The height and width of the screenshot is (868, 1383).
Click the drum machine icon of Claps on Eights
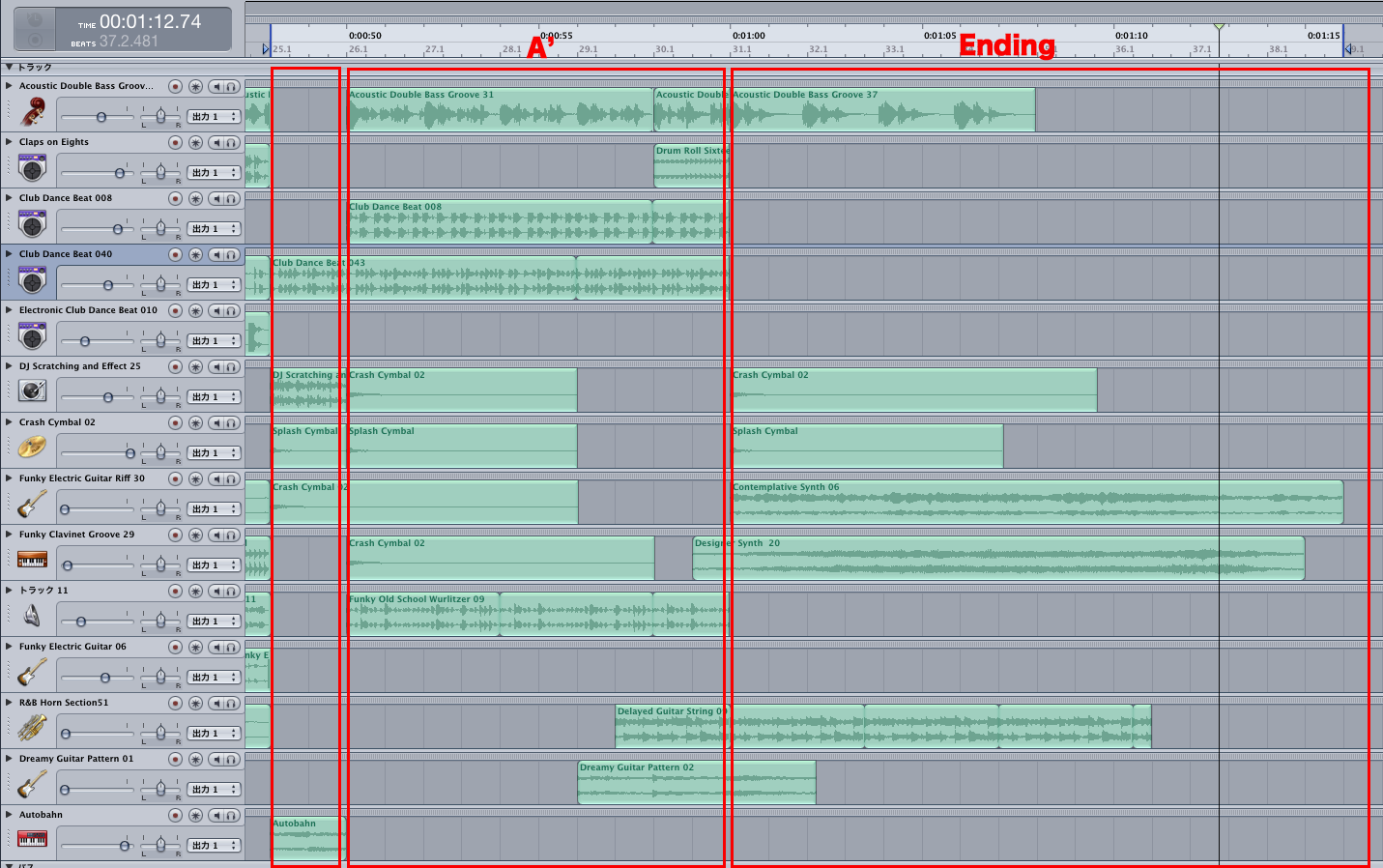[32, 168]
